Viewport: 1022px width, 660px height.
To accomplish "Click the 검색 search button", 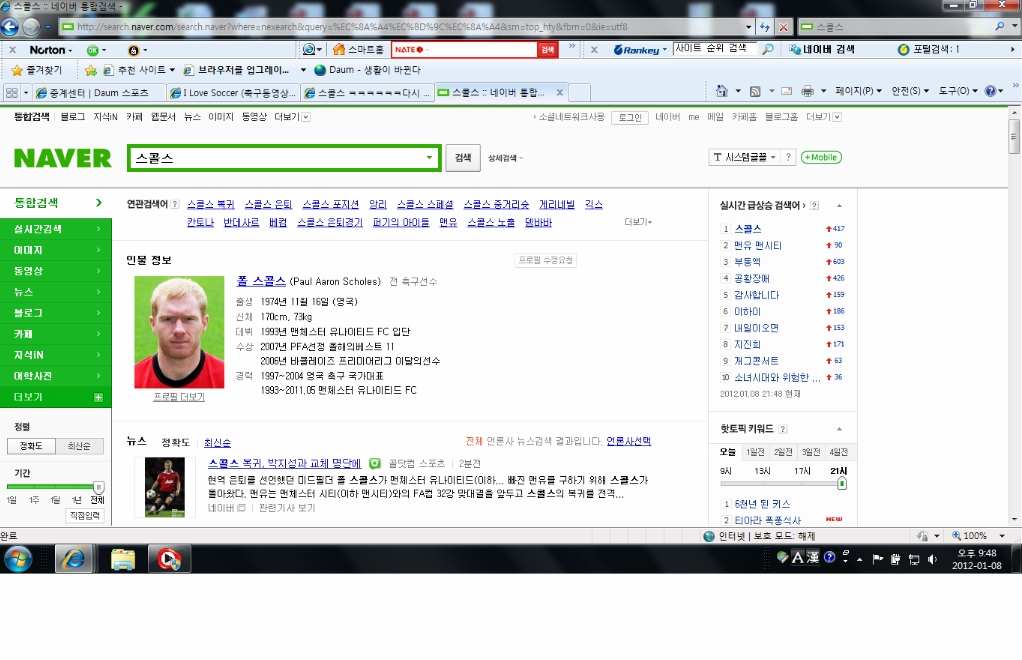I will [463, 158].
